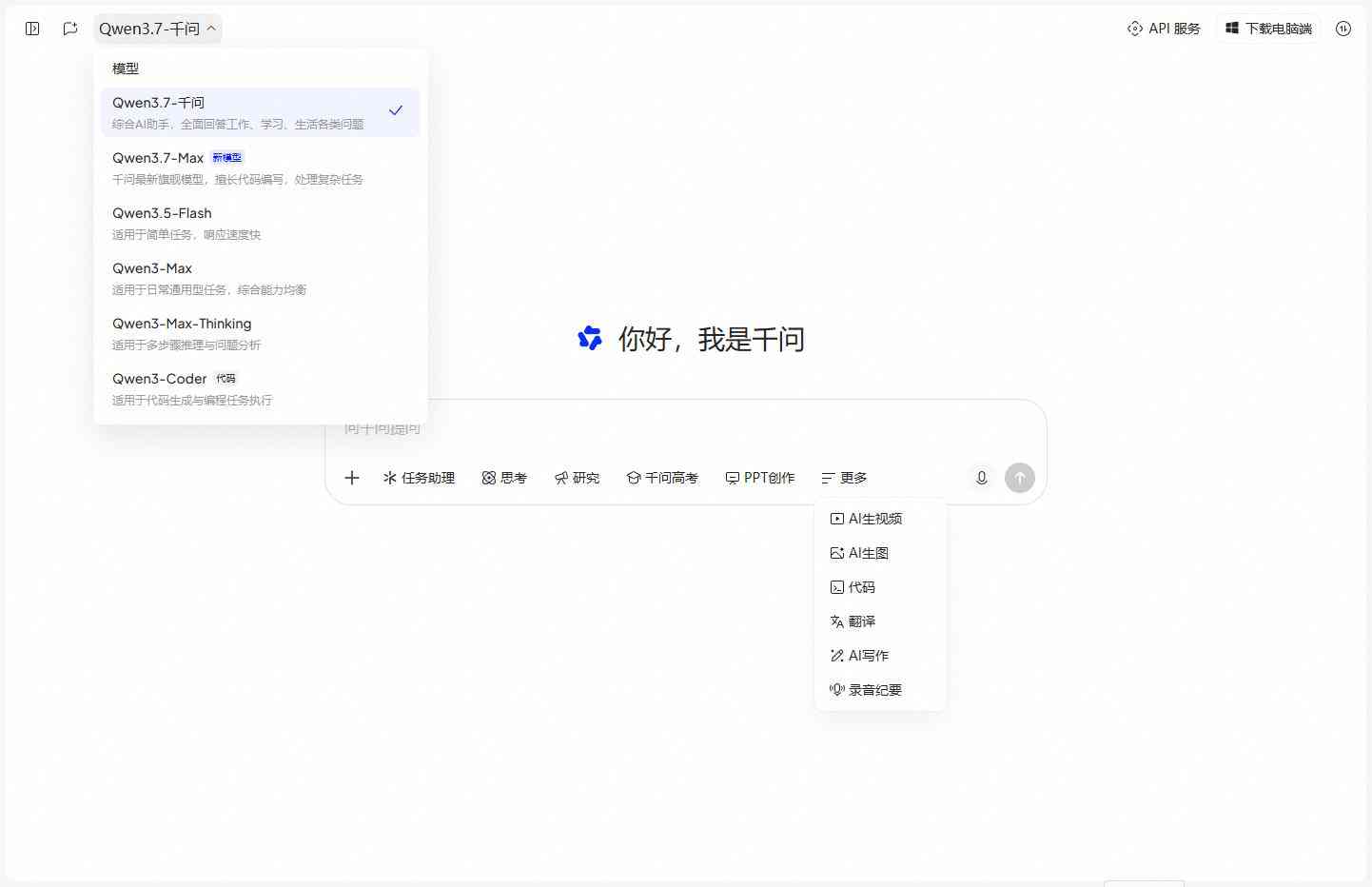Screen dimensions: 1372x887
Task: Click the 模型 header text
Action: tap(126, 69)
